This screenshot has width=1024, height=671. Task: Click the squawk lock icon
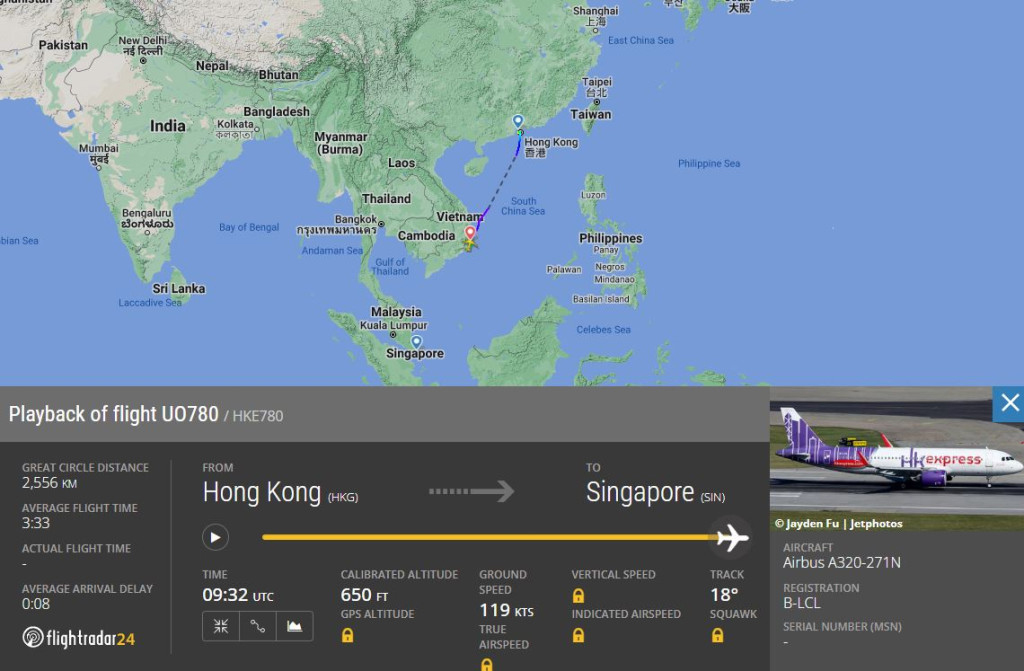click(x=717, y=635)
